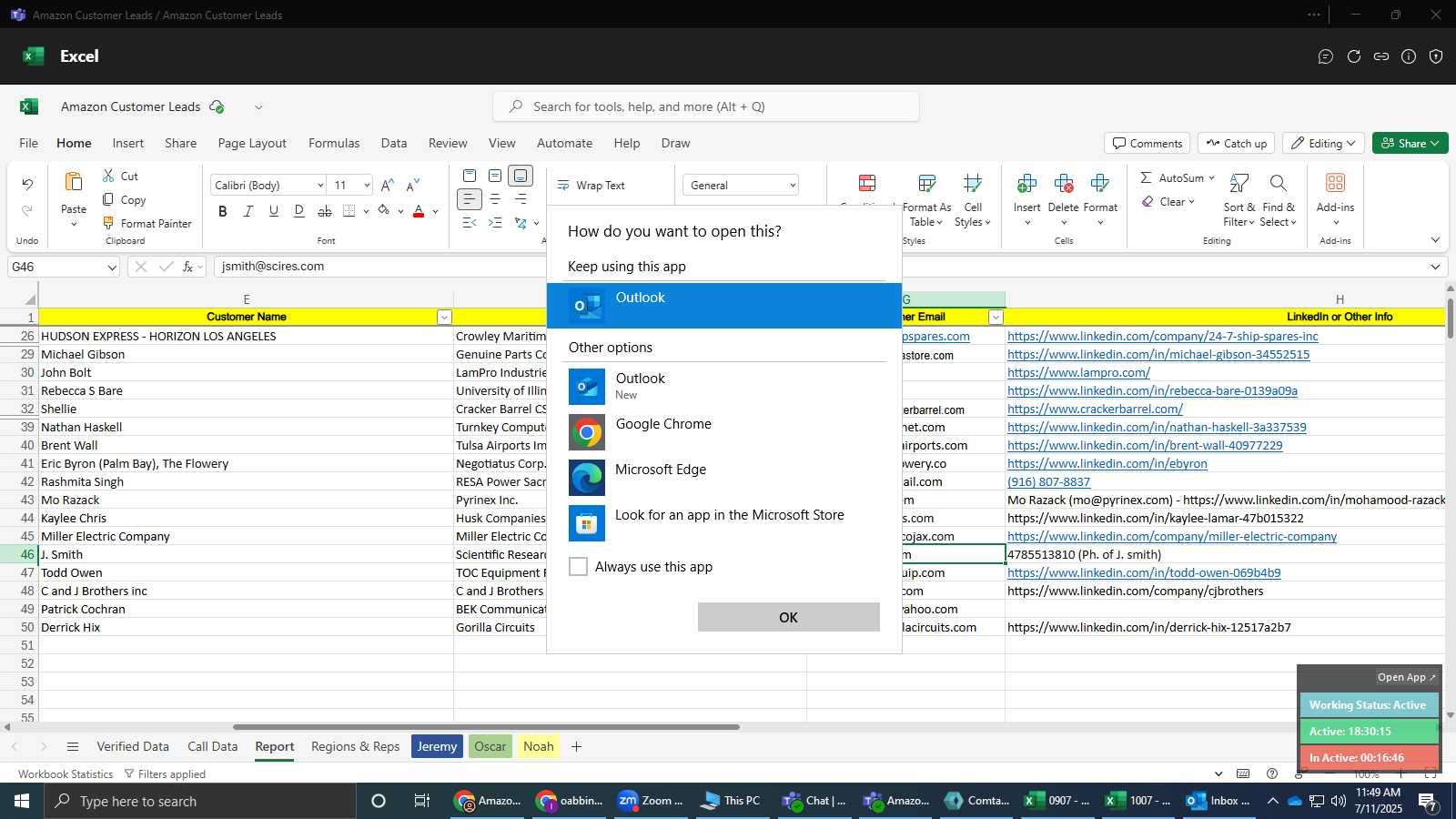Increase font size with larger A

coord(388,185)
